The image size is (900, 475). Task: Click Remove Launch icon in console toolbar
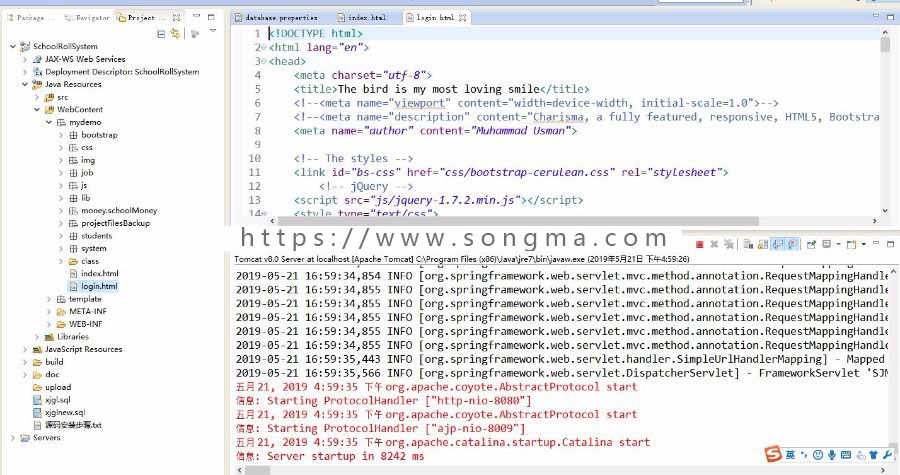point(714,244)
